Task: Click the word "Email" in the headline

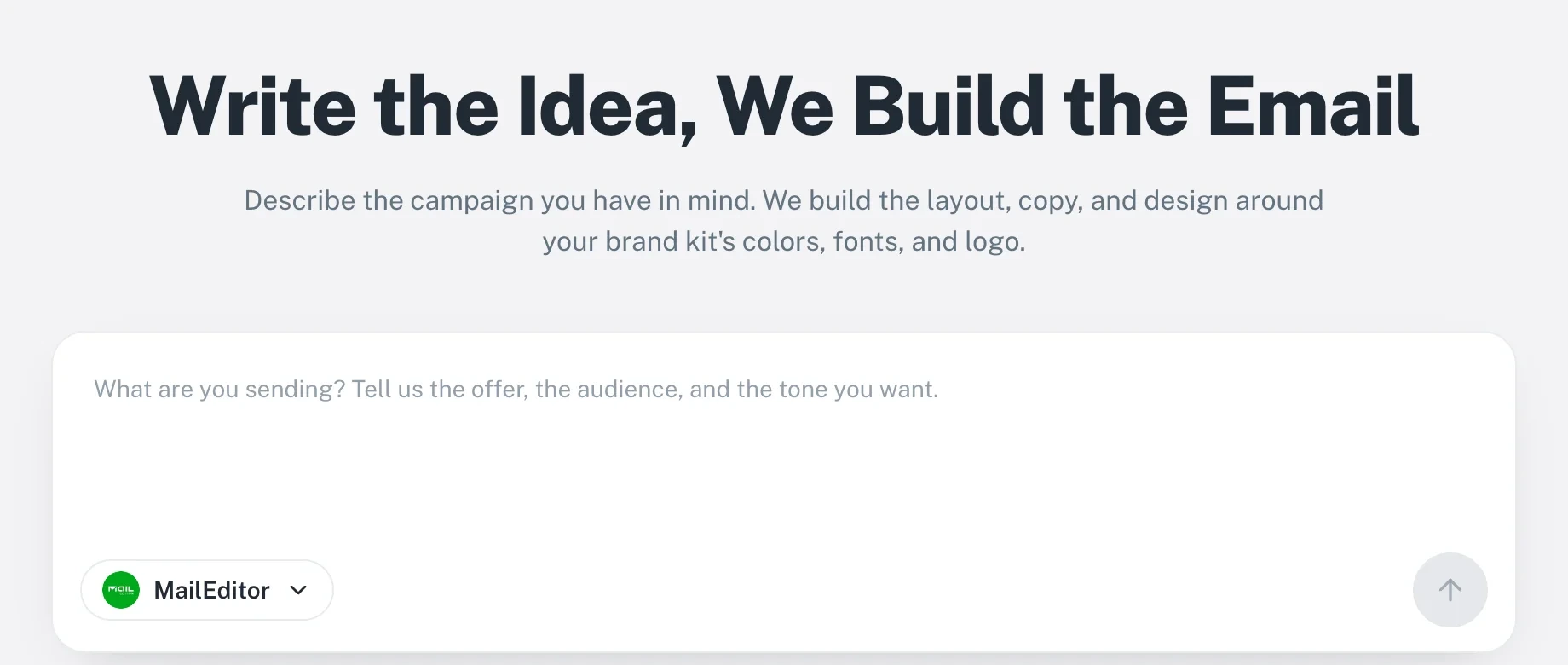Action: (1313, 107)
